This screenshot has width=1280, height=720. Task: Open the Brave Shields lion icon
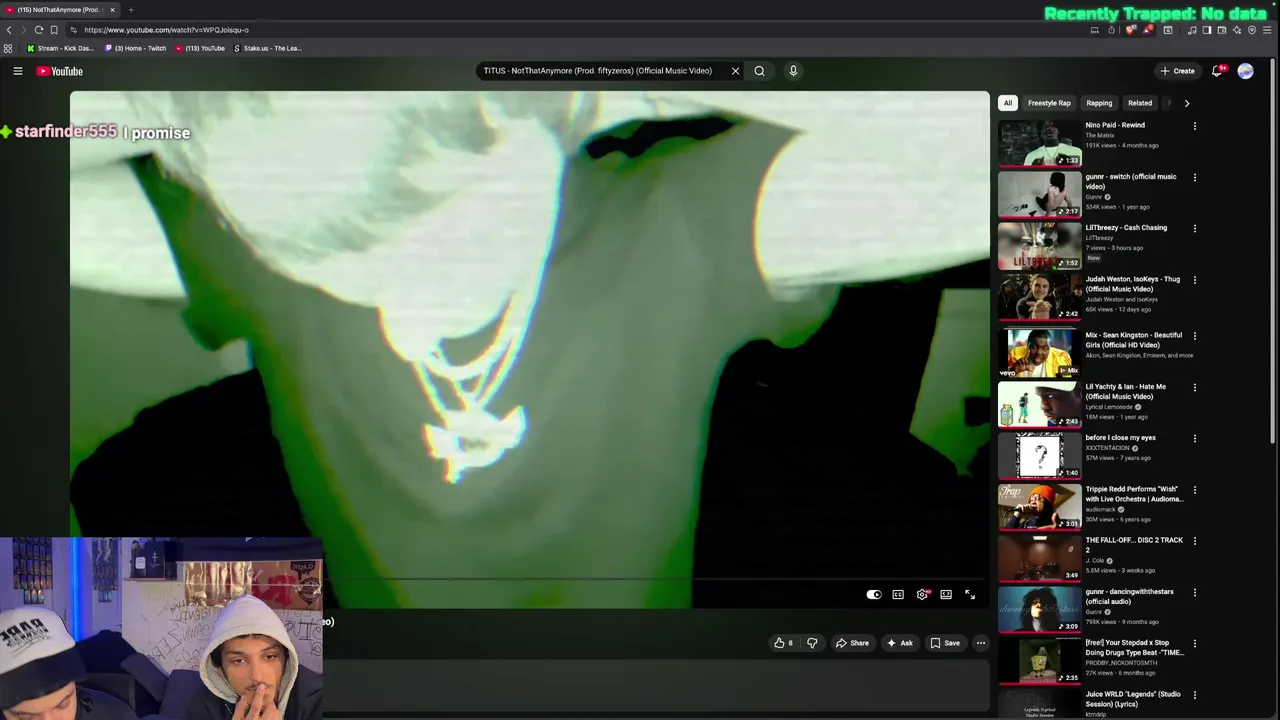(1131, 30)
